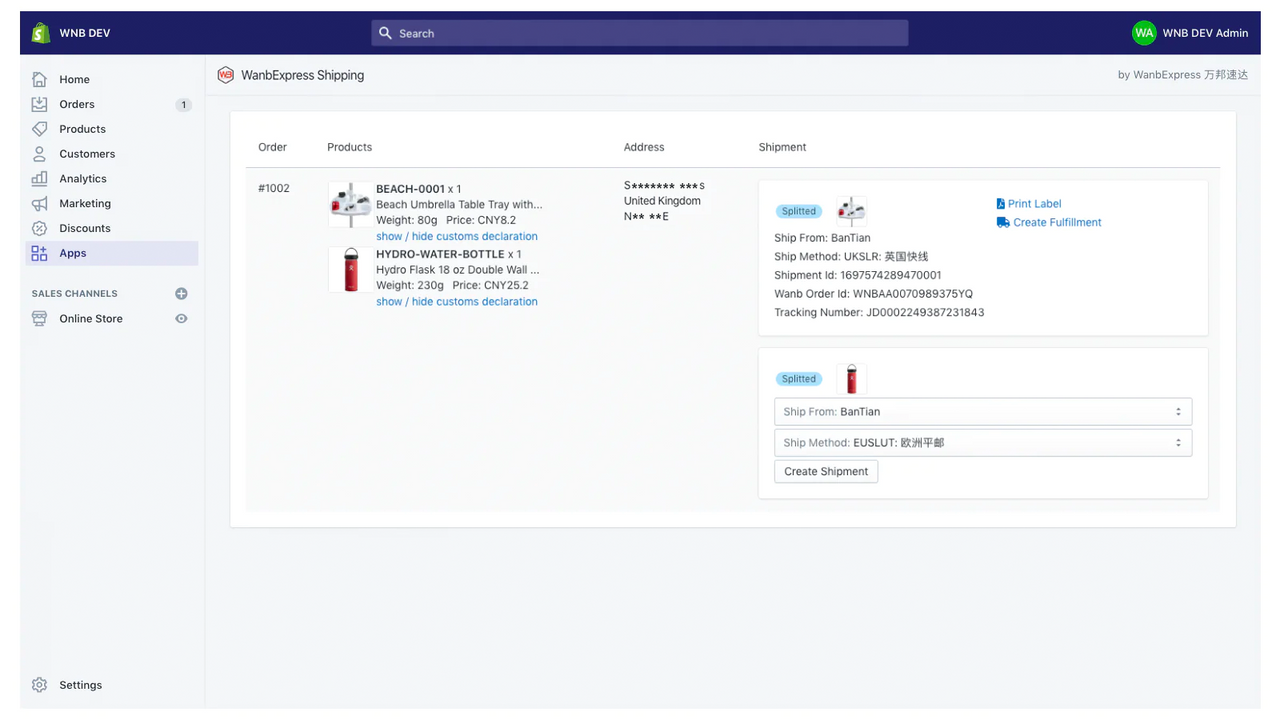Click the Products column header
Screen dimensions: 1280x720
coord(350,147)
